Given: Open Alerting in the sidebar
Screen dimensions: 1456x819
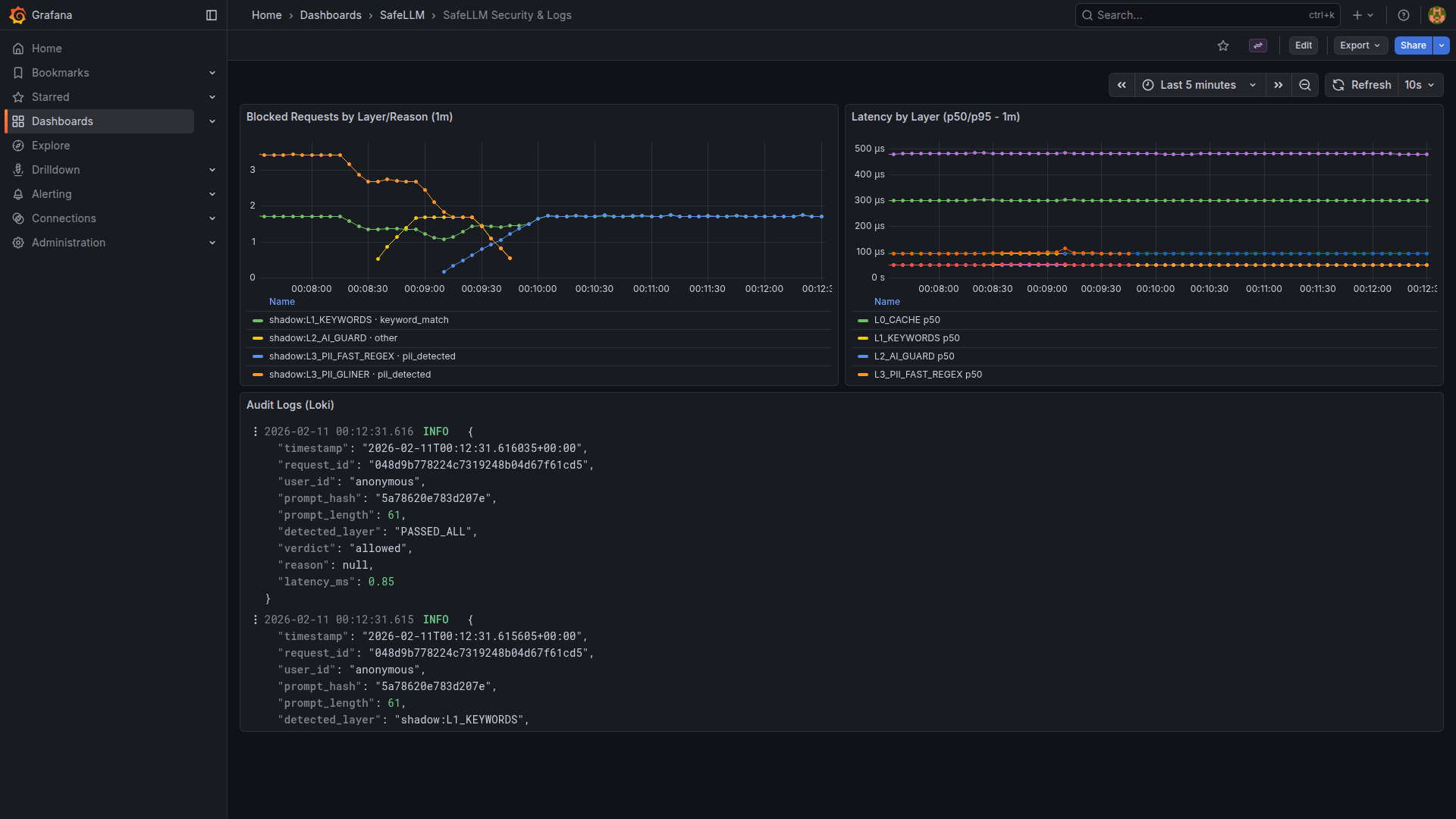Looking at the screenshot, I should [x=52, y=194].
